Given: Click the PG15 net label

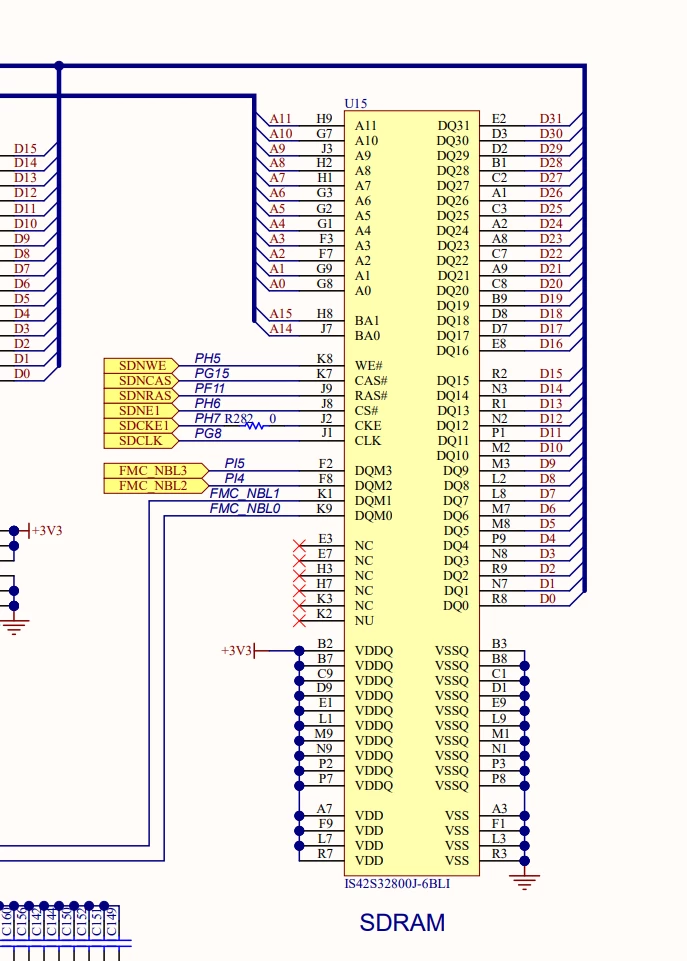Looking at the screenshot, I should pos(211,373).
